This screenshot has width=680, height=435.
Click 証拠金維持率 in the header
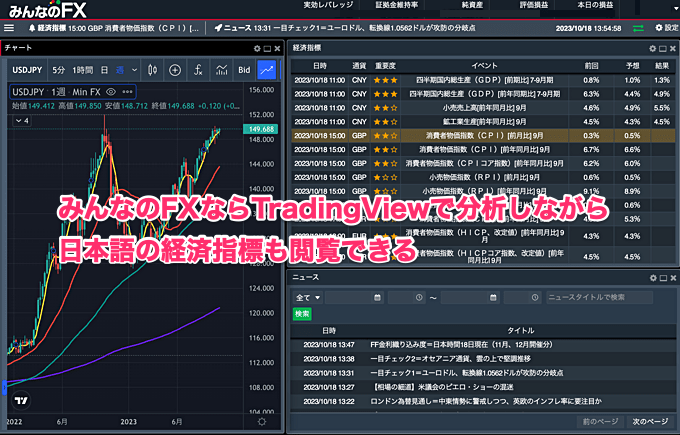tap(397, 5)
